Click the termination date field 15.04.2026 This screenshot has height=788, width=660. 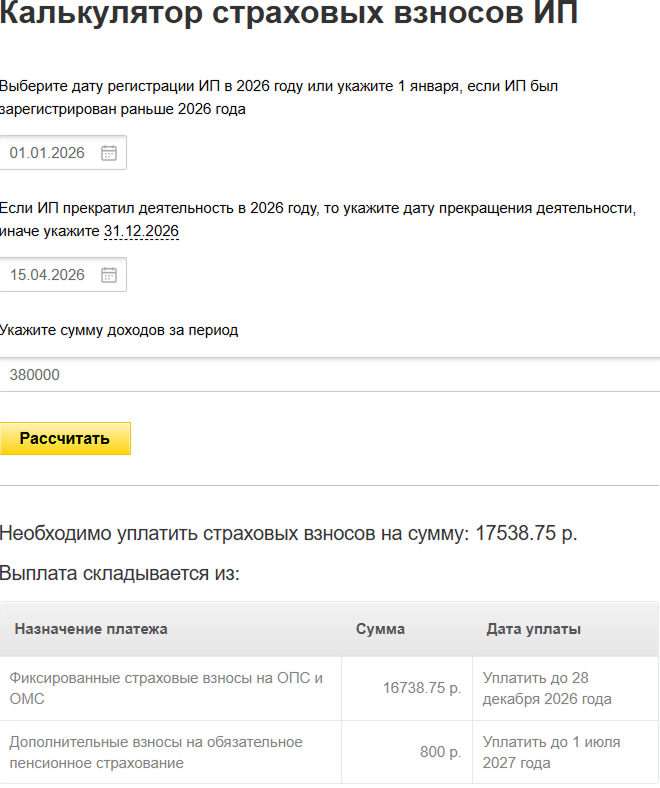tap(63, 275)
